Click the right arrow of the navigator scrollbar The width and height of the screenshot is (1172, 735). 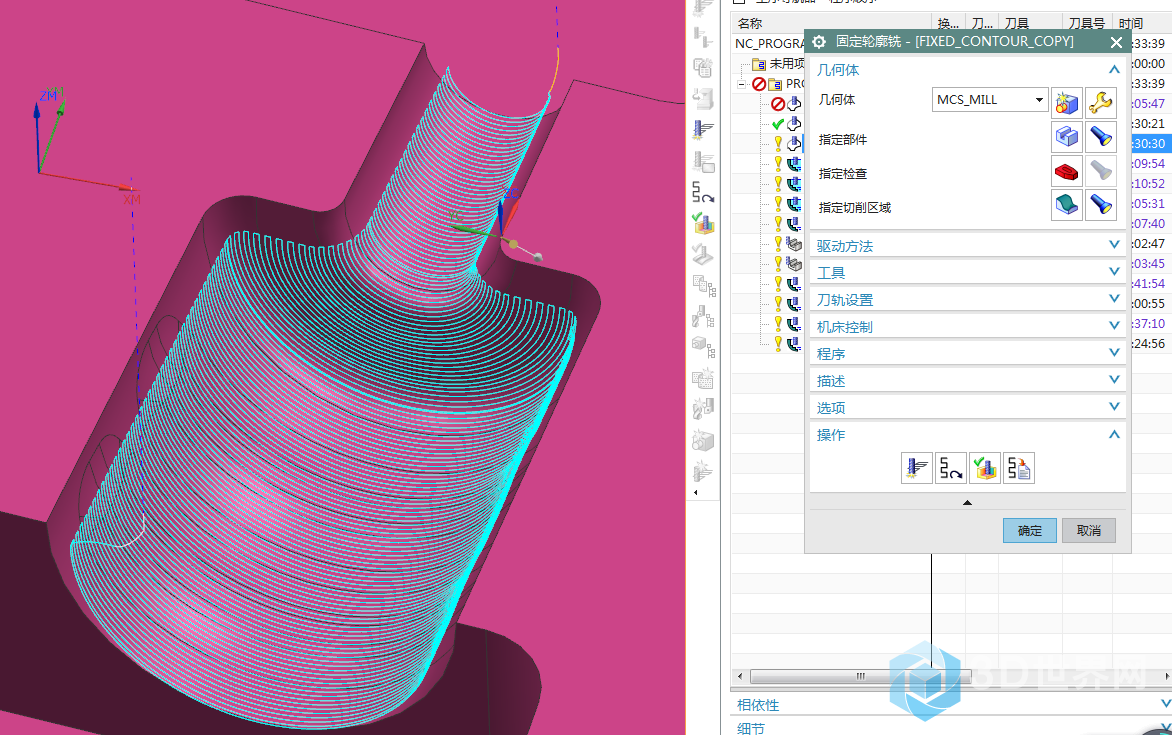(1167, 677)
